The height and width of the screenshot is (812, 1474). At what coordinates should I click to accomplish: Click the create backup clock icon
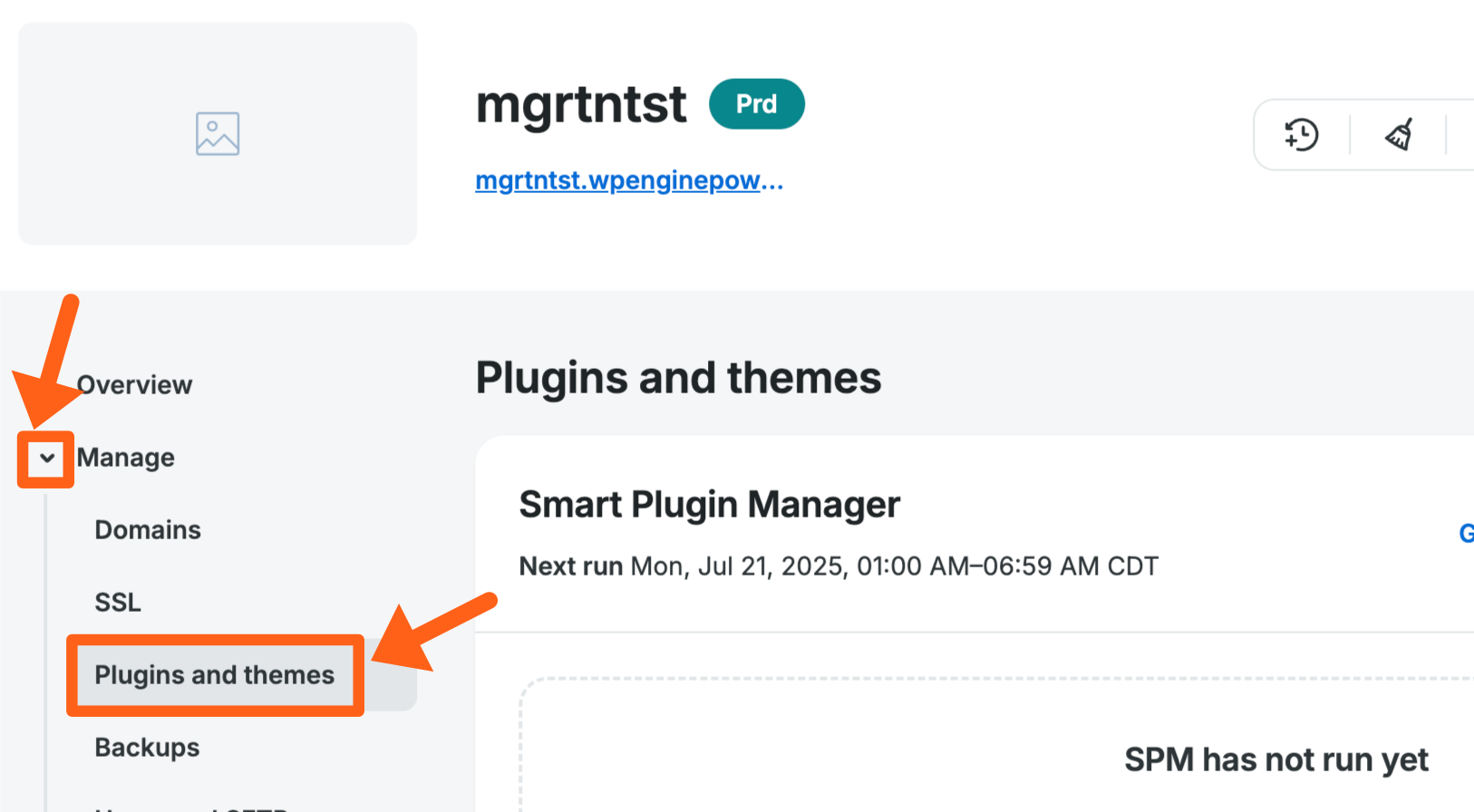pos(1302,135)
